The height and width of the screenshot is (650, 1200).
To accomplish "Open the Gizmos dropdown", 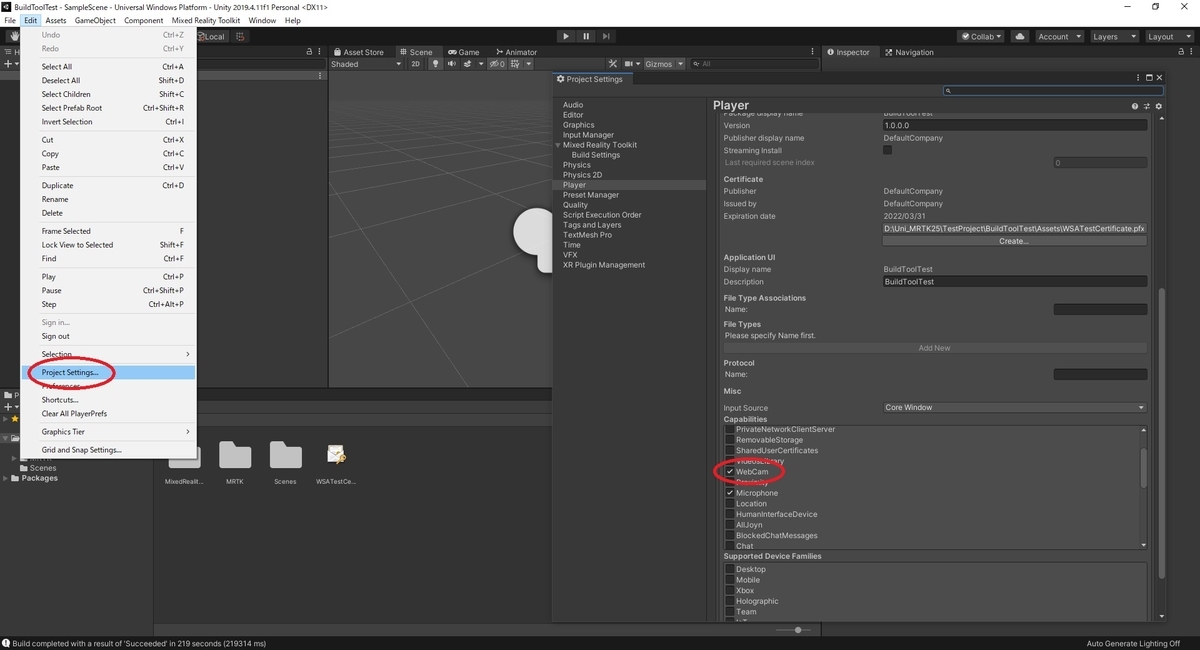I will coord(664,64).
